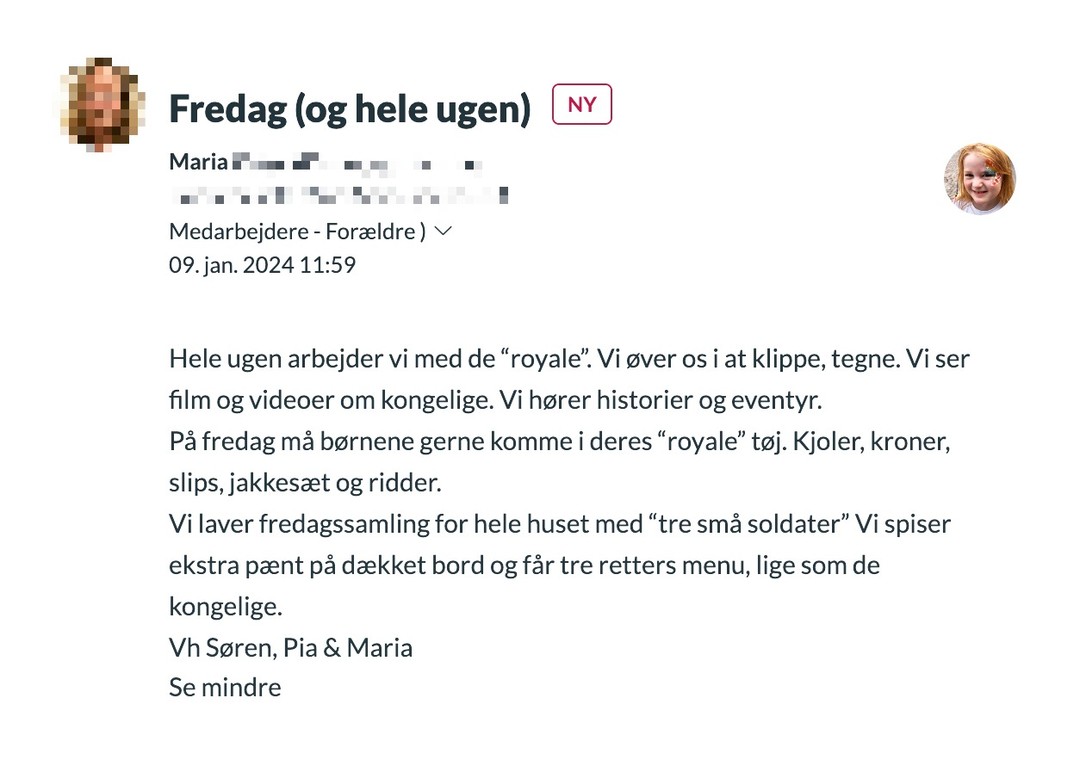Screen dimensions: 1080x766
Task: Click the line starting "film og videoer"
Action: tap(494, 401)
